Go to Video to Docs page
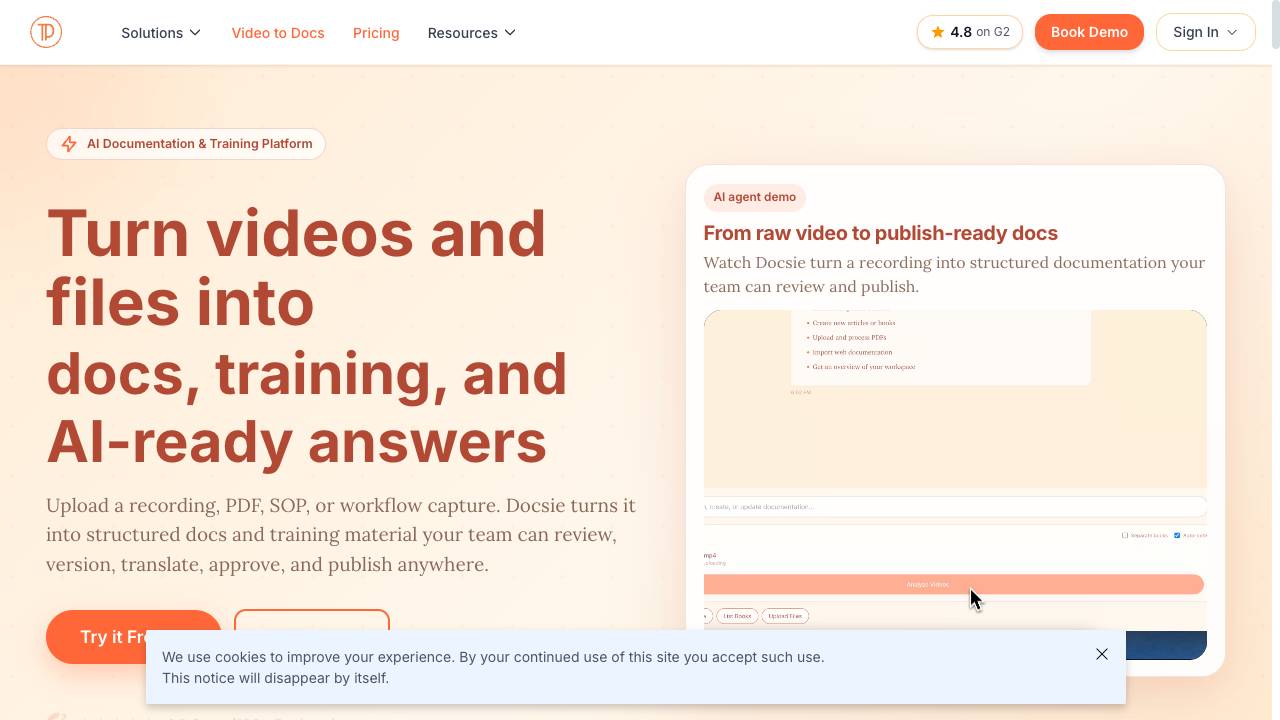 [x=278, y=33]
